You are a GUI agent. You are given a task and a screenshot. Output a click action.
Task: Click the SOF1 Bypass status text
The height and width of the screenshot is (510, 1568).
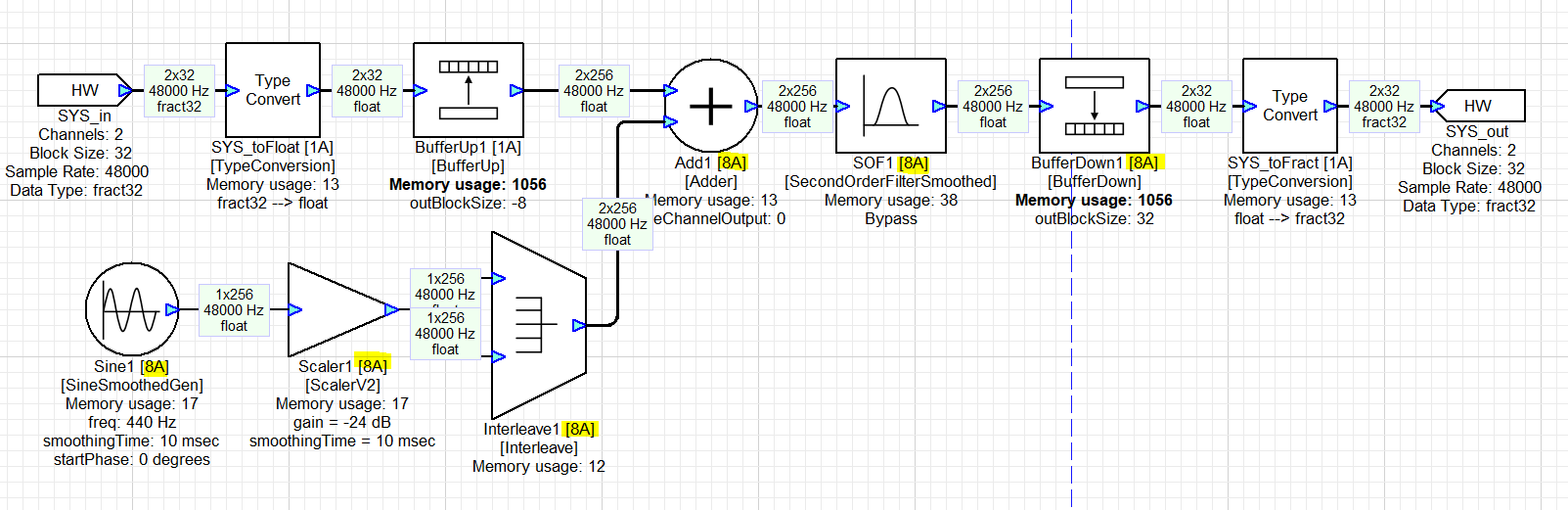(890, 218)
